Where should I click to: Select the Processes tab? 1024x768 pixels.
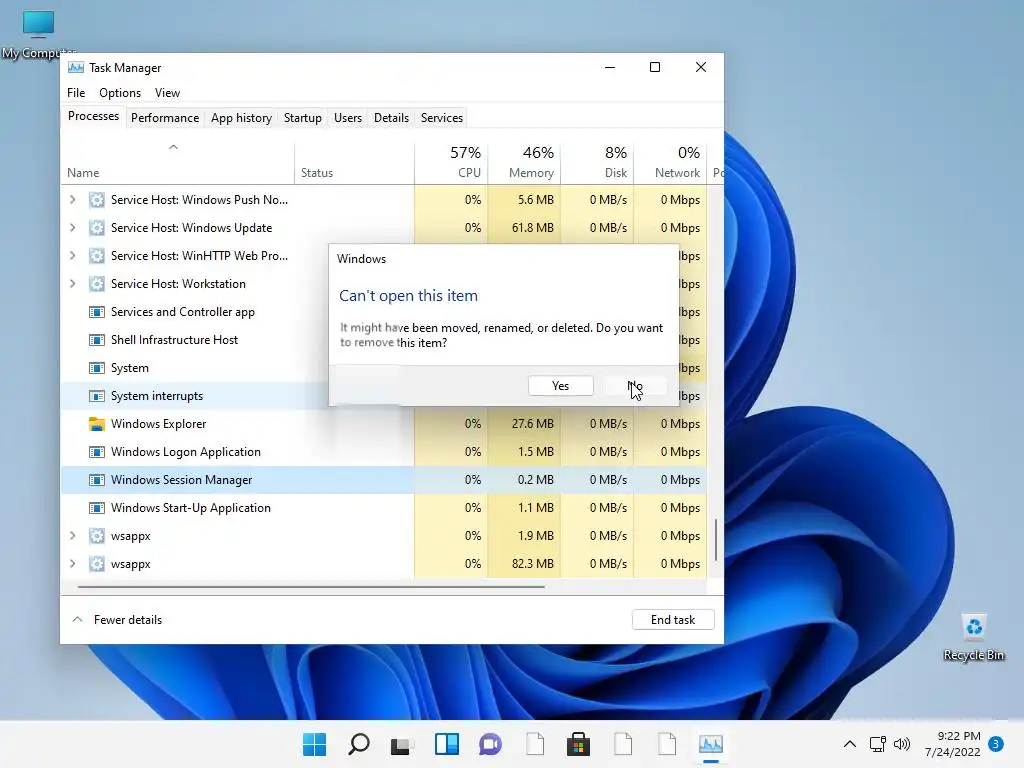pos(93,116)
